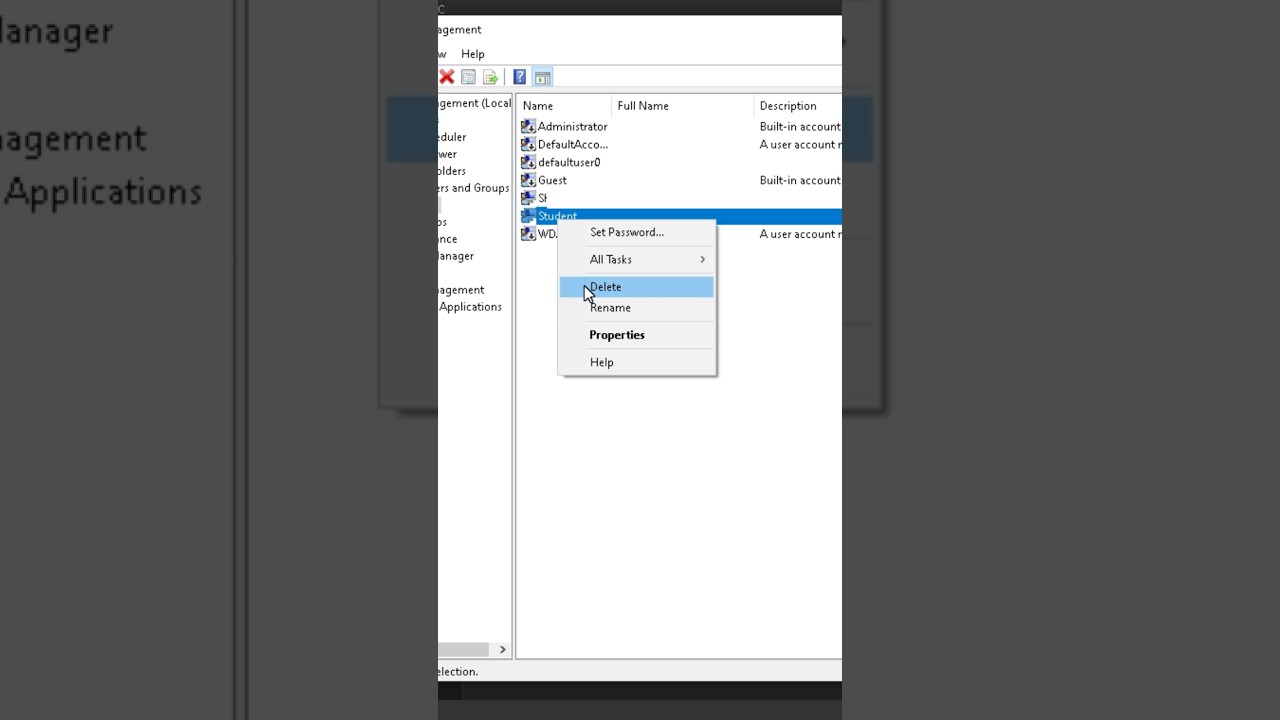
Task: Click the red X Delete toolbar icon
Action: tap(447, 77)
